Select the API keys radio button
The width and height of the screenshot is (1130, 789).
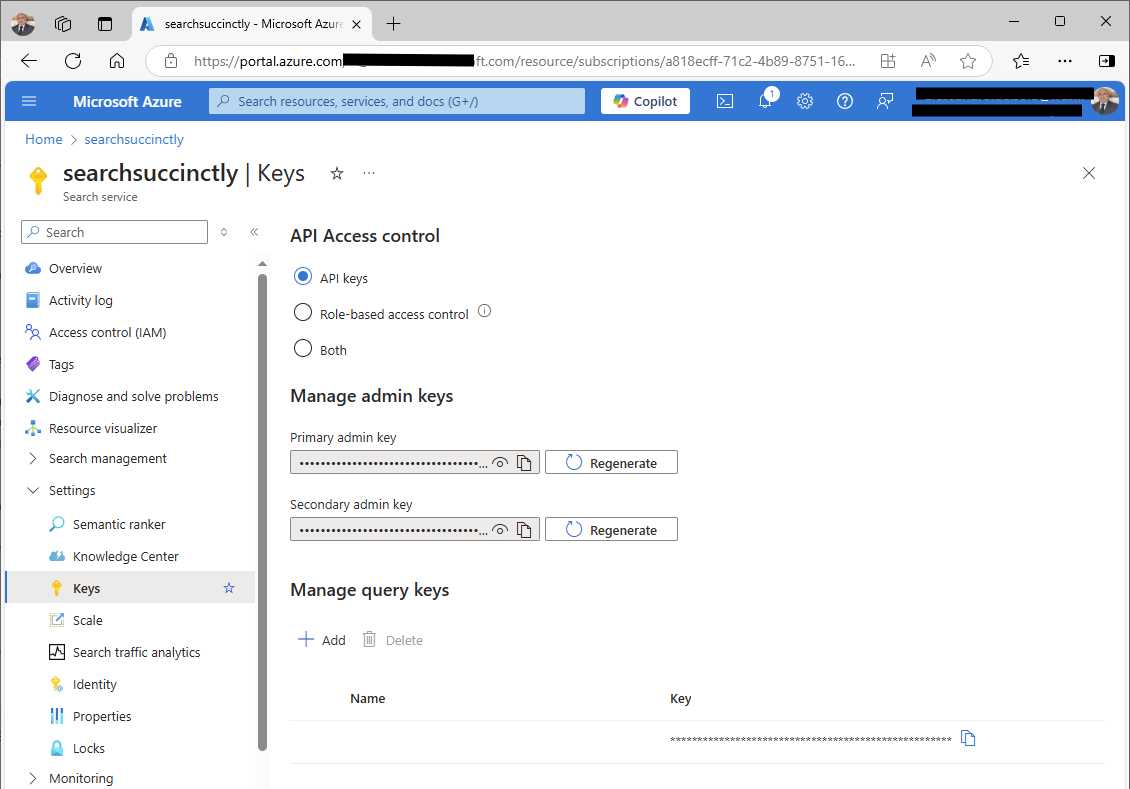click(303, 277)
